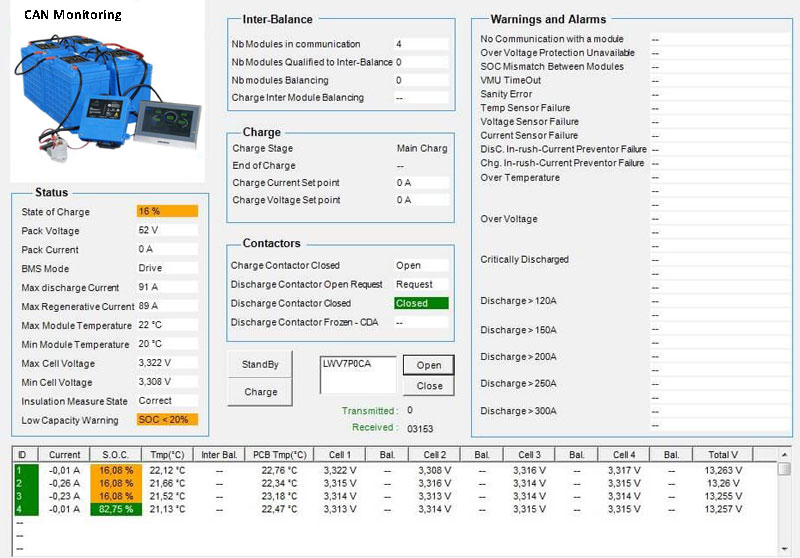Click the Sanity Error alarm label
Viewport: 800px width, 558px height.
point(506,94)
